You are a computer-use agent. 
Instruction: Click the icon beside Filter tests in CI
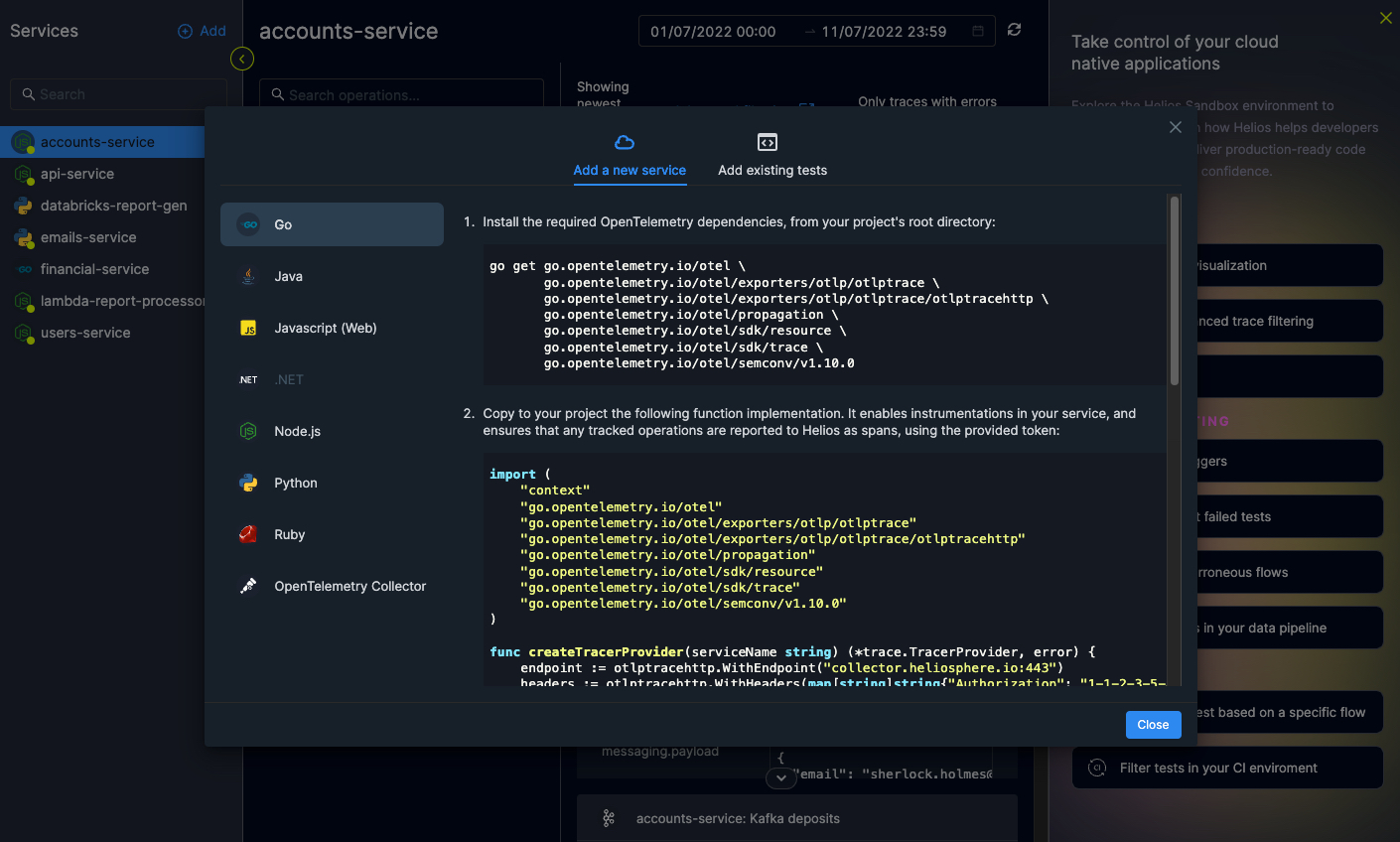[1097, 768]
